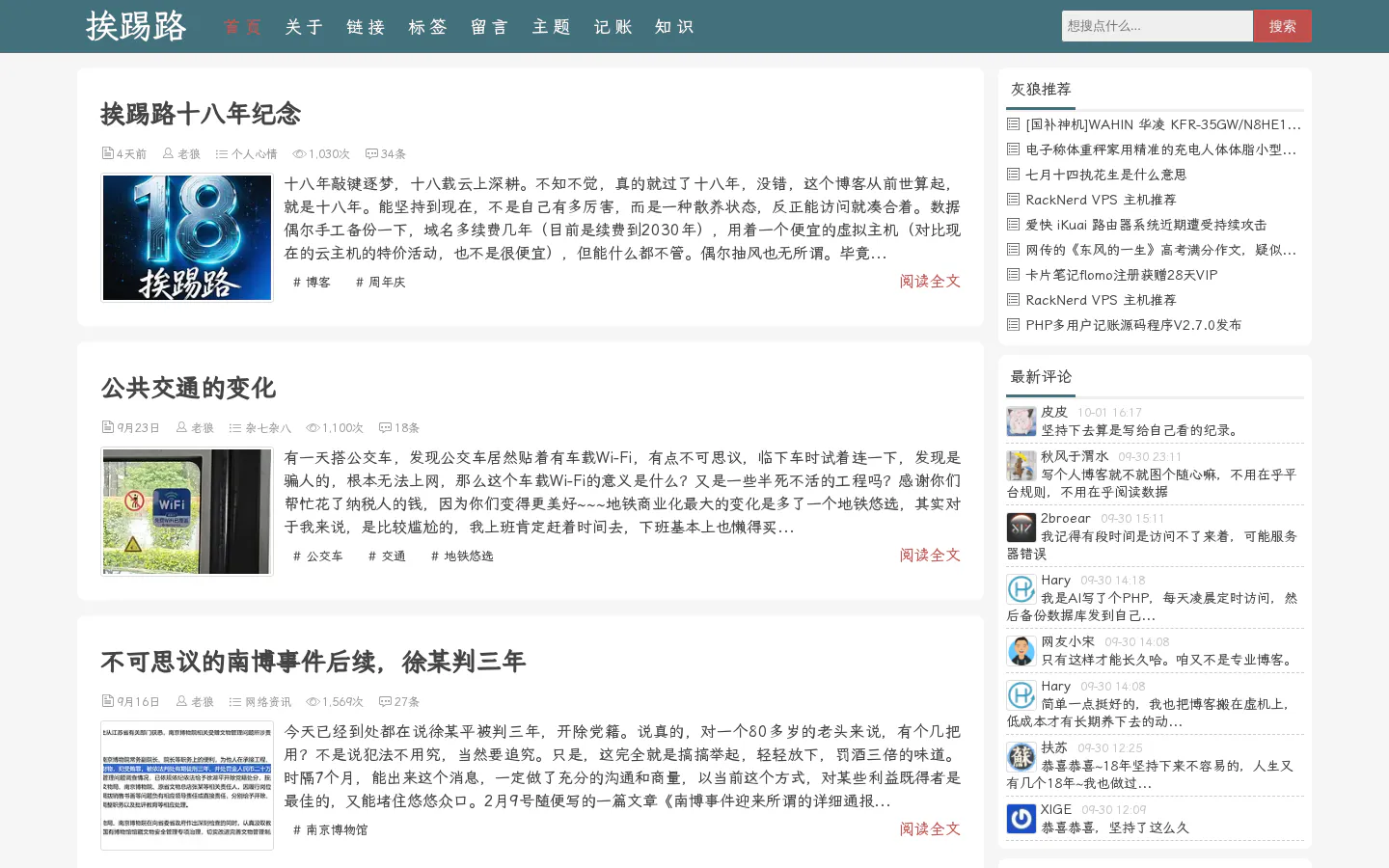Image resolution: width=1389 pixels, height=868 pixels.
Task: Open PHP多用户记账源码程序V2.7.0发布 link
Action: pyautogui.click(x=1133, y=325)
